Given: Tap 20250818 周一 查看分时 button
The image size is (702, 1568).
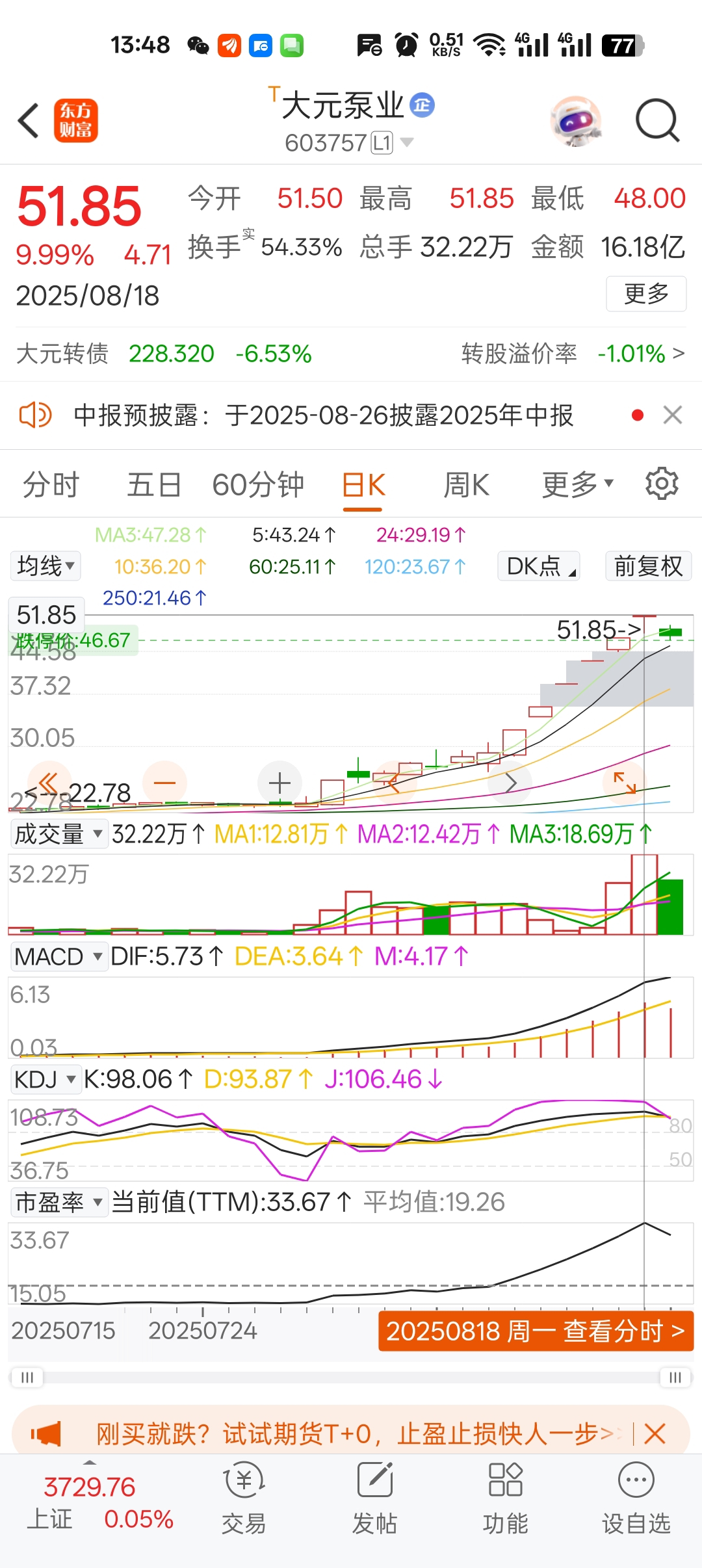Looking at the screenshot, I should pos(536,1331).
